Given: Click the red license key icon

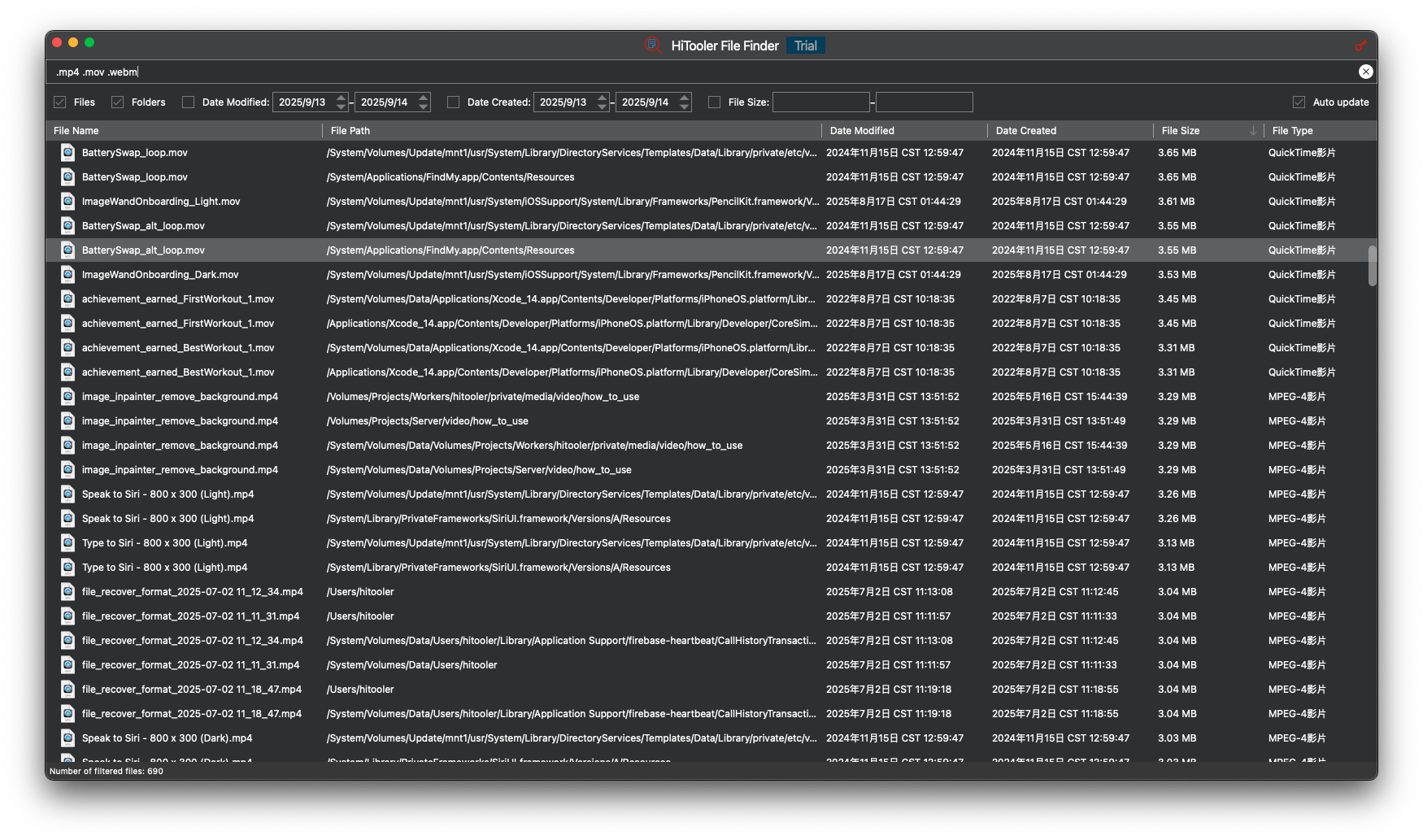Looking at the screenshot, I should pos(1363,46).
